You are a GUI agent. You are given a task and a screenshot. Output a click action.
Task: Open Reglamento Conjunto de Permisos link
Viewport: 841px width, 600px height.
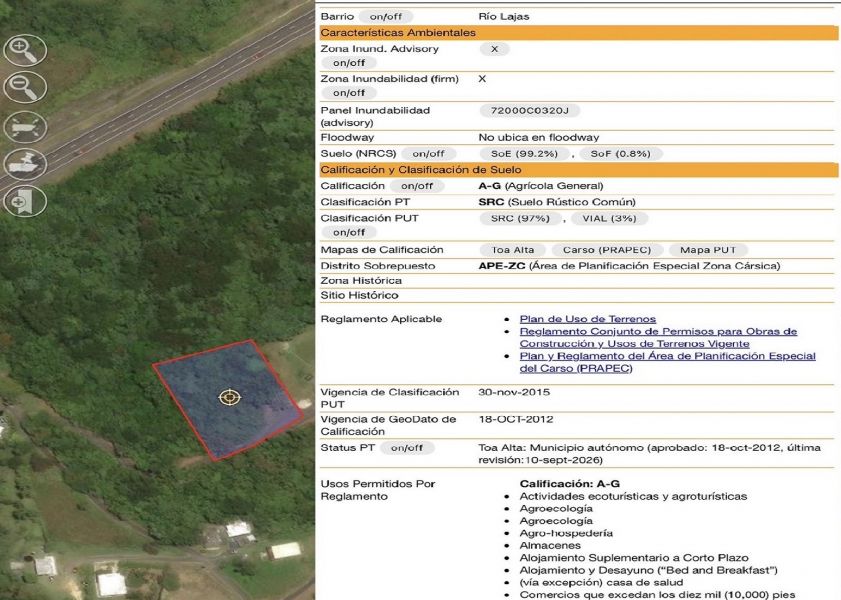[658, 337]
